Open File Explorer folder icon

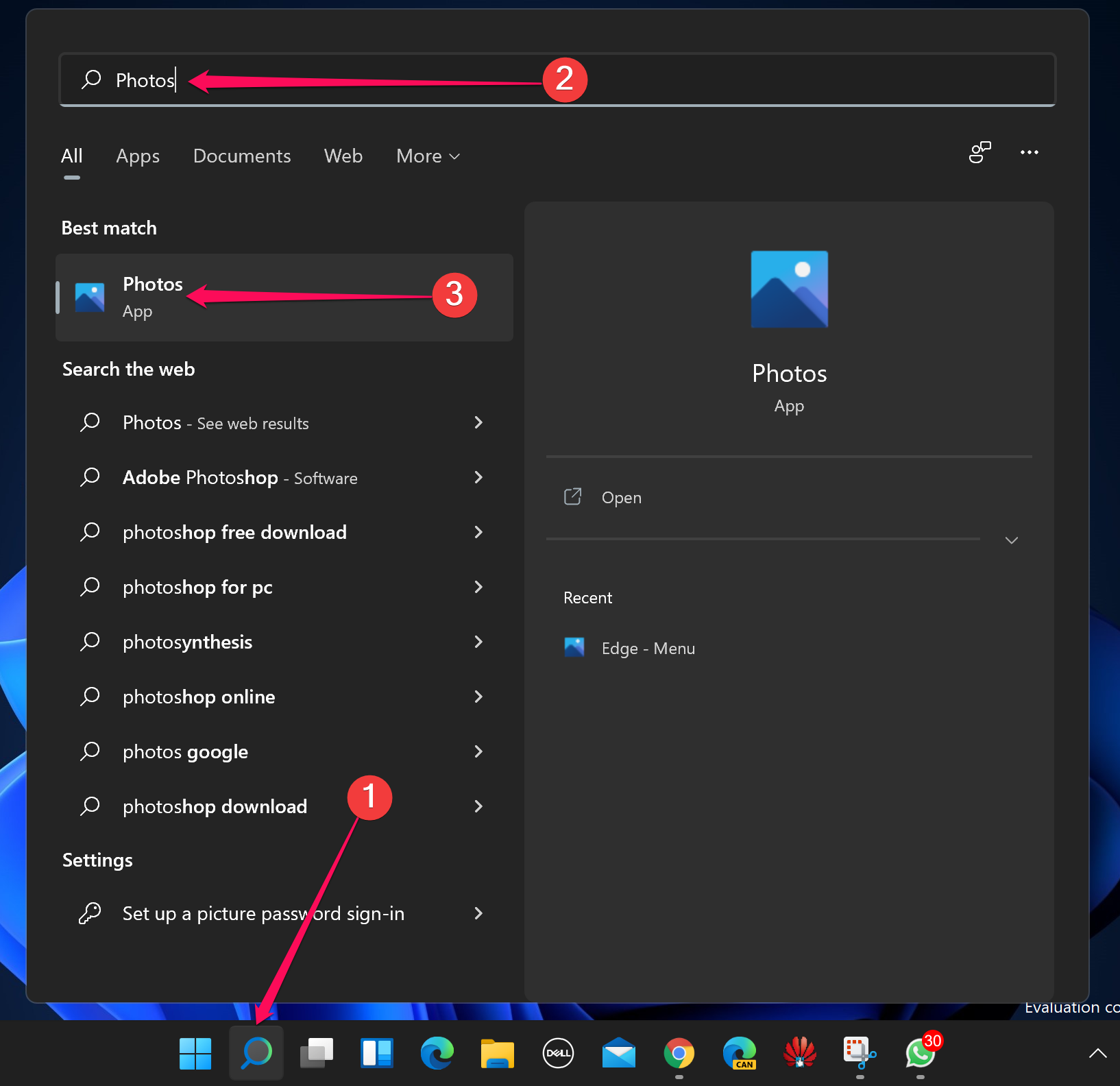498,1053
